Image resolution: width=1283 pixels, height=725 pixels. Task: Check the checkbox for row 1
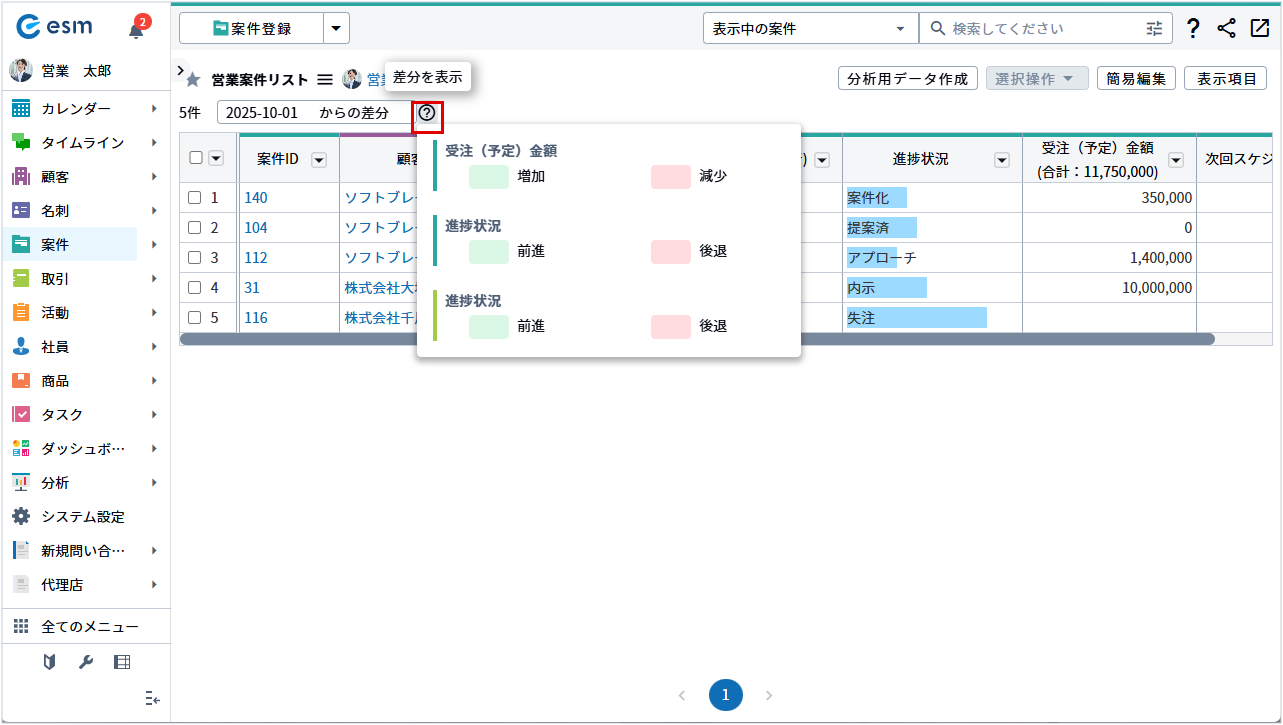pos(195,198)
